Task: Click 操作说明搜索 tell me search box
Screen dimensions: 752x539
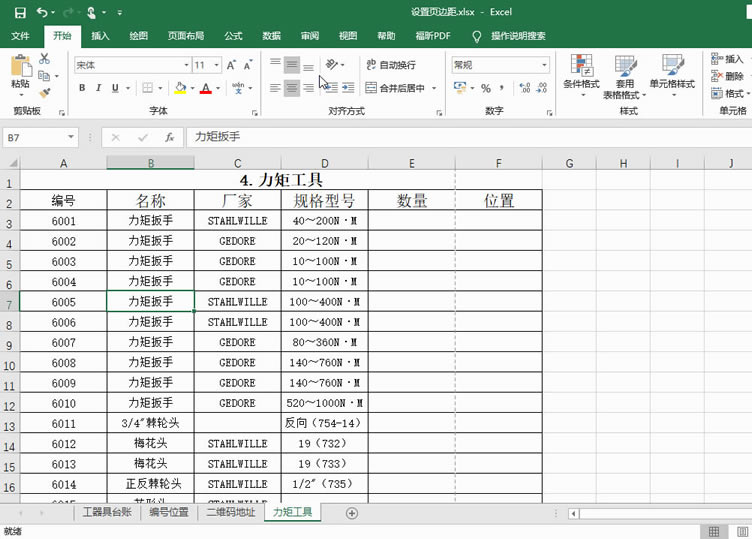Action: (x=518, y=36)
